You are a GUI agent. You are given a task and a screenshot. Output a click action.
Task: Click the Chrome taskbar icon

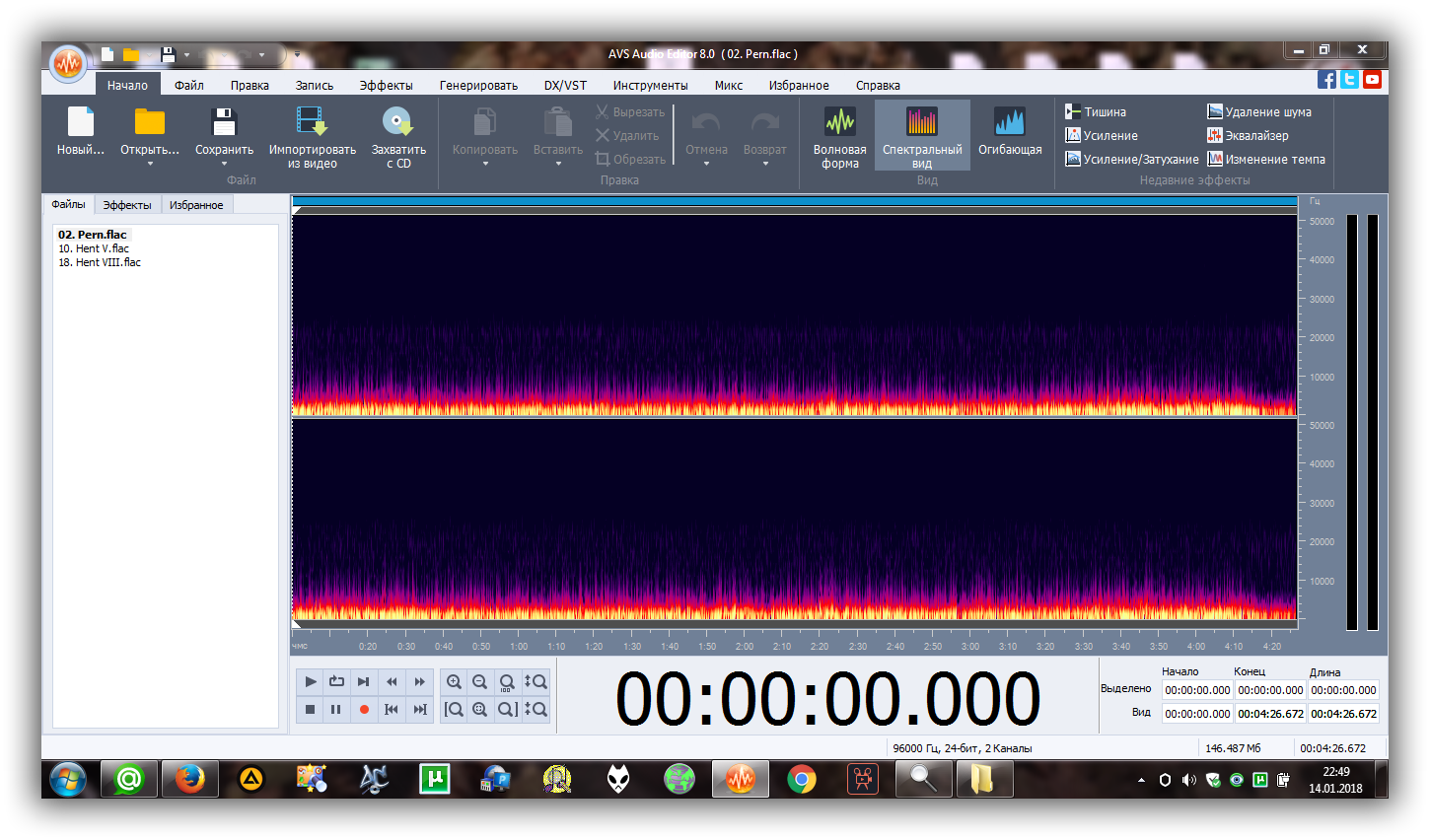802,780
